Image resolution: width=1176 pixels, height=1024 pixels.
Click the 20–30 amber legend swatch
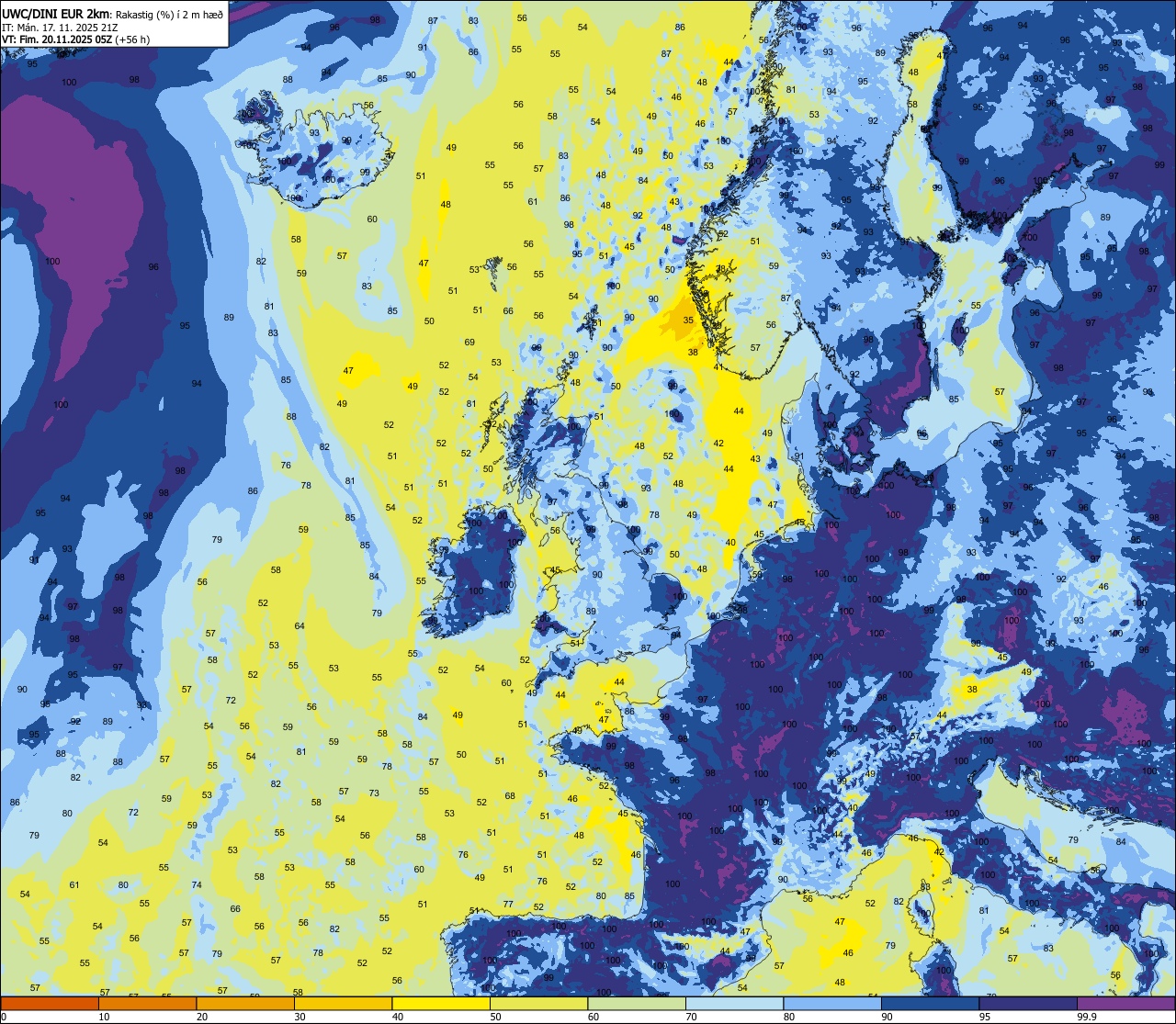pos(245,1004)
